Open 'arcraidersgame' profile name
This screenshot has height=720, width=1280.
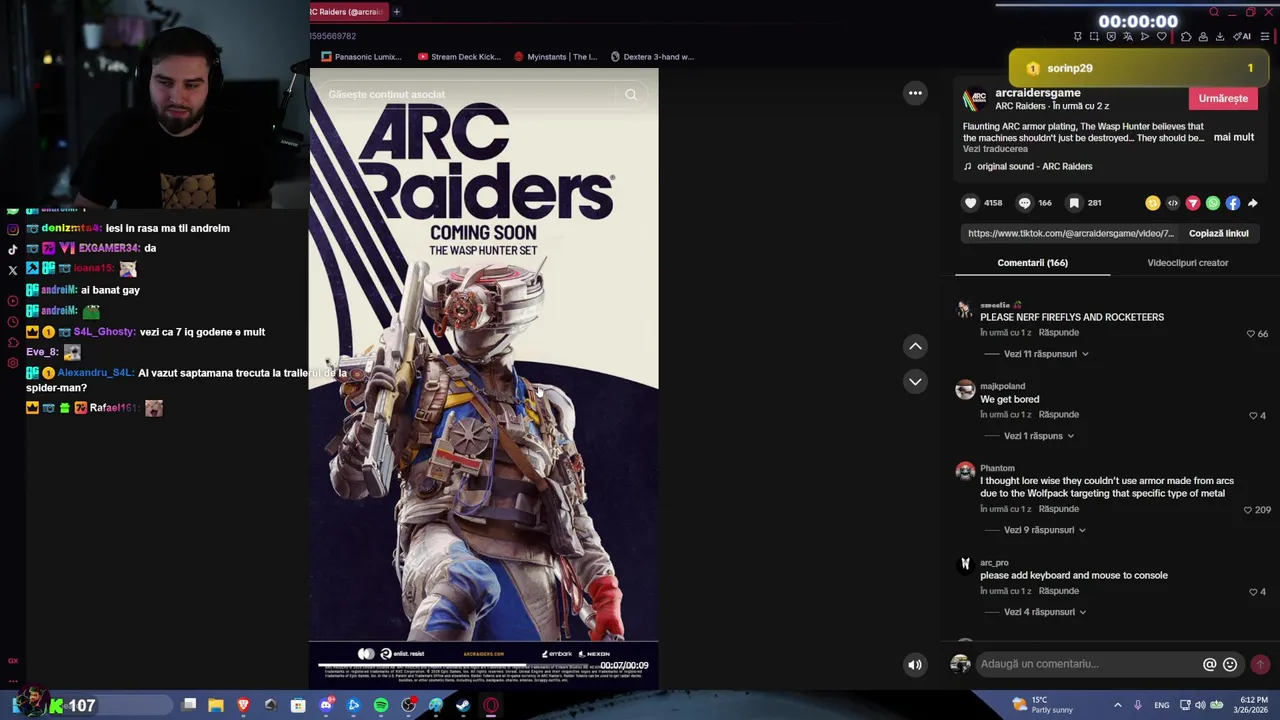coord(1037,93)
